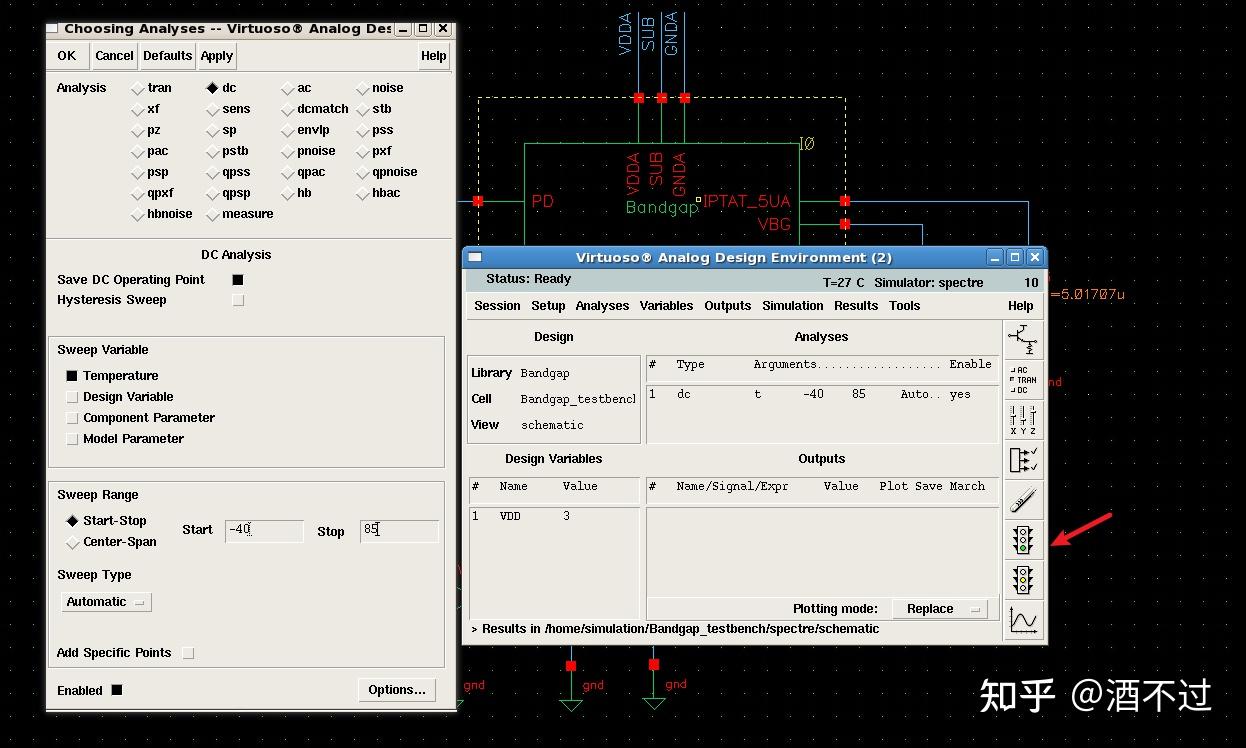Open Choose Analyses AC/TRAN/DC icon
The width and height of the screenshot is (1246, 748).
point(1023,380)
